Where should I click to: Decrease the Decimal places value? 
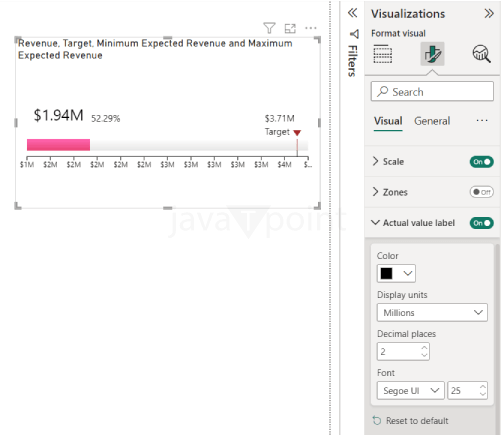pyautogui.click(x=424, y=355)
